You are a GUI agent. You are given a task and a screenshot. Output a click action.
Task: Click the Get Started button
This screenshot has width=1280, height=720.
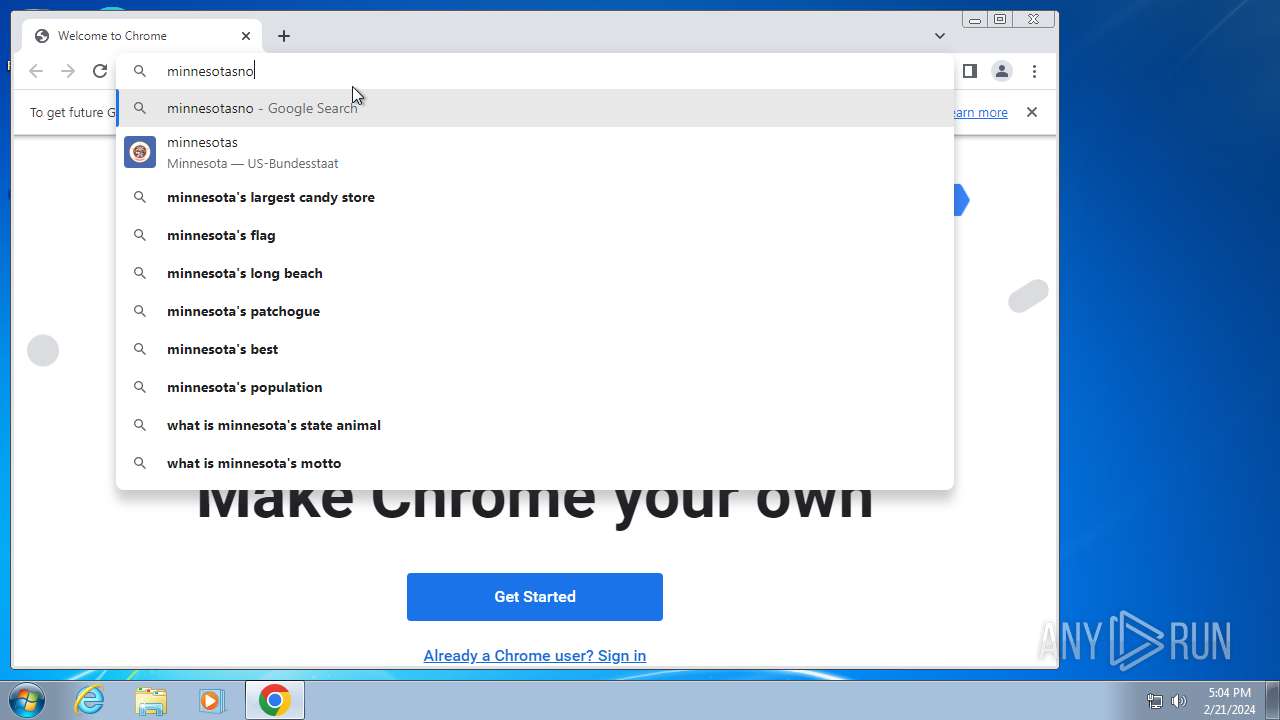(535, 597)
